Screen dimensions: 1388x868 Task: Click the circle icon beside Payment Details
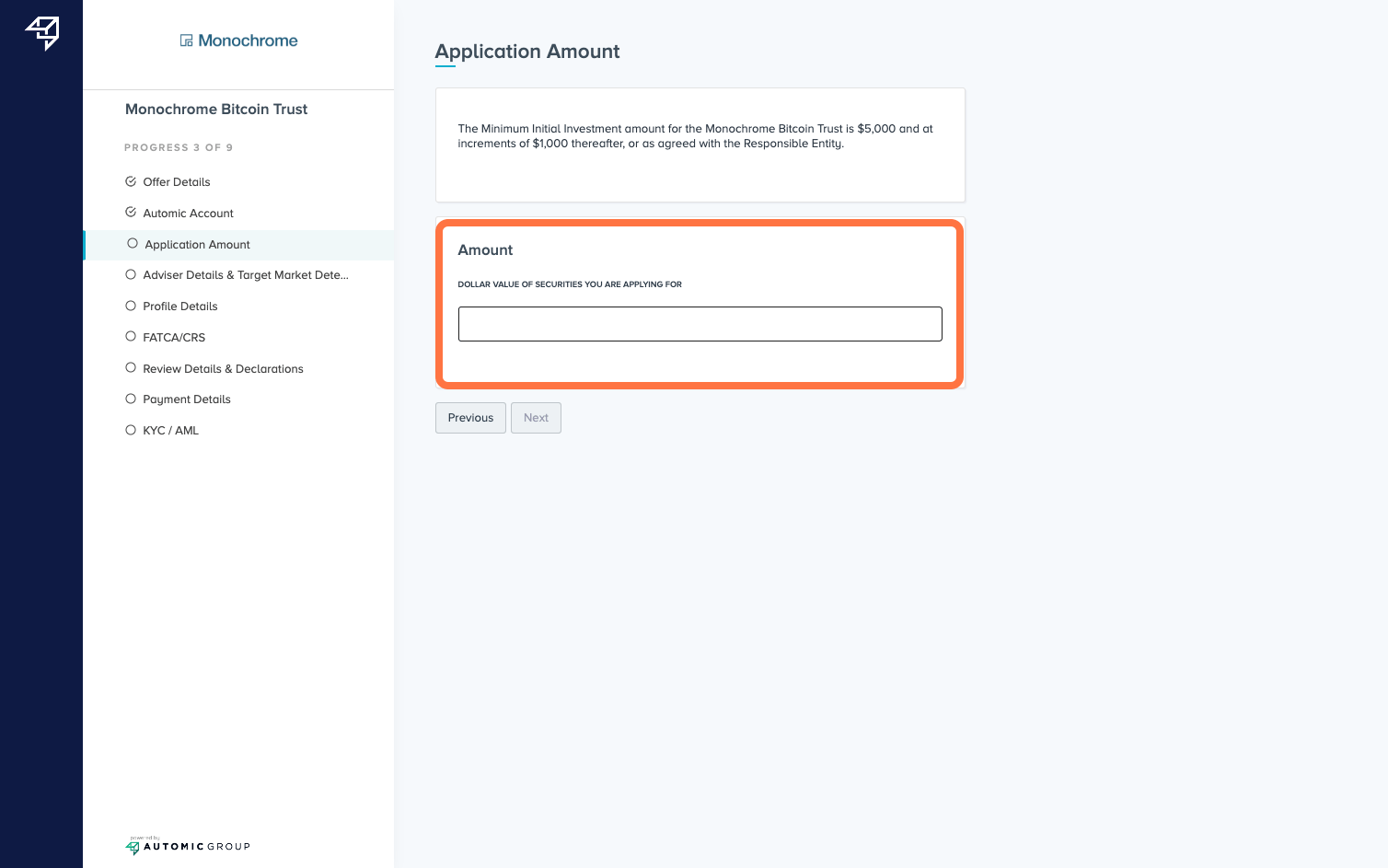click(x=131, y=399)
